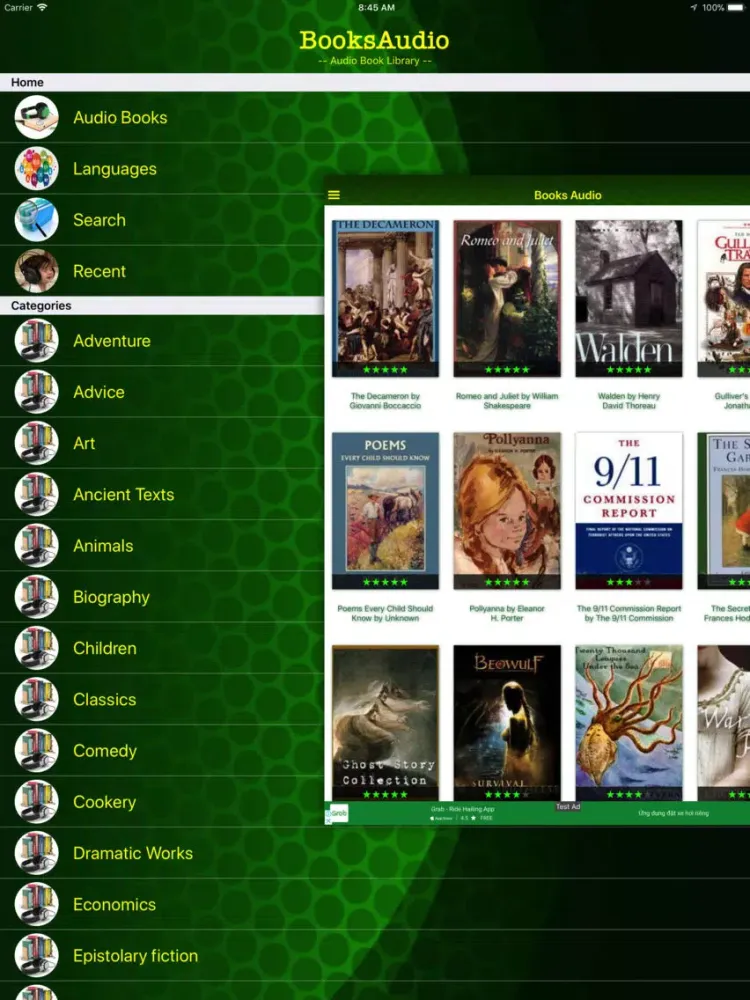Tap the Comedy category books icon

tap(37, 750)
